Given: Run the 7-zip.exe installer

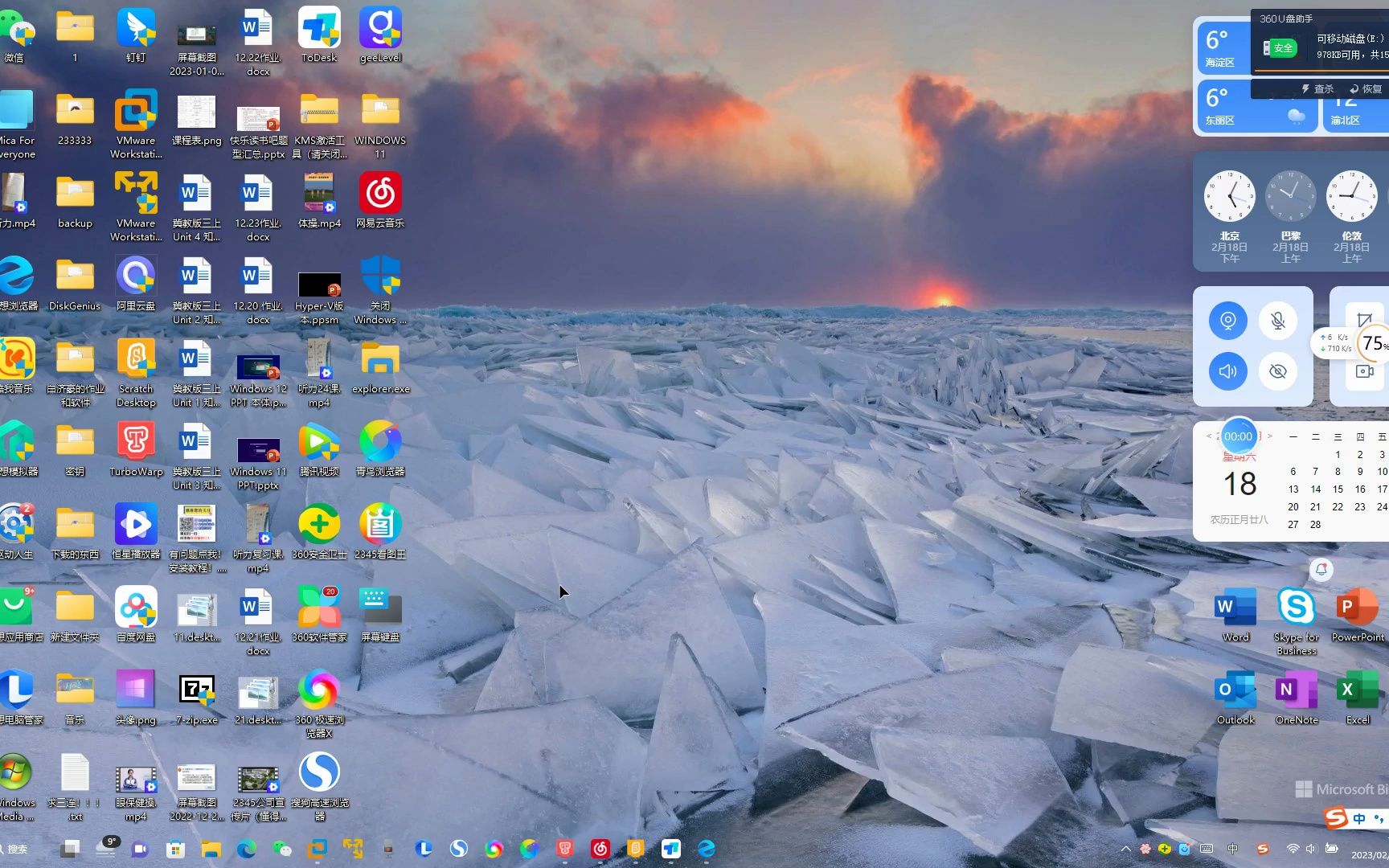Looking at the screenshot, I should tap(197, 690).
